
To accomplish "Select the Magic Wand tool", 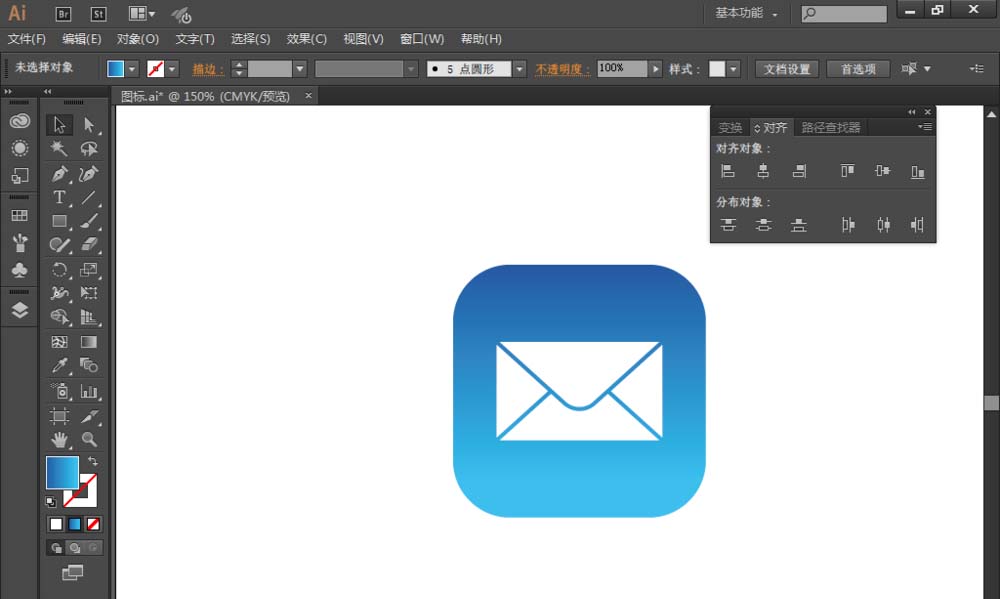I will click(x=59, y=149).
